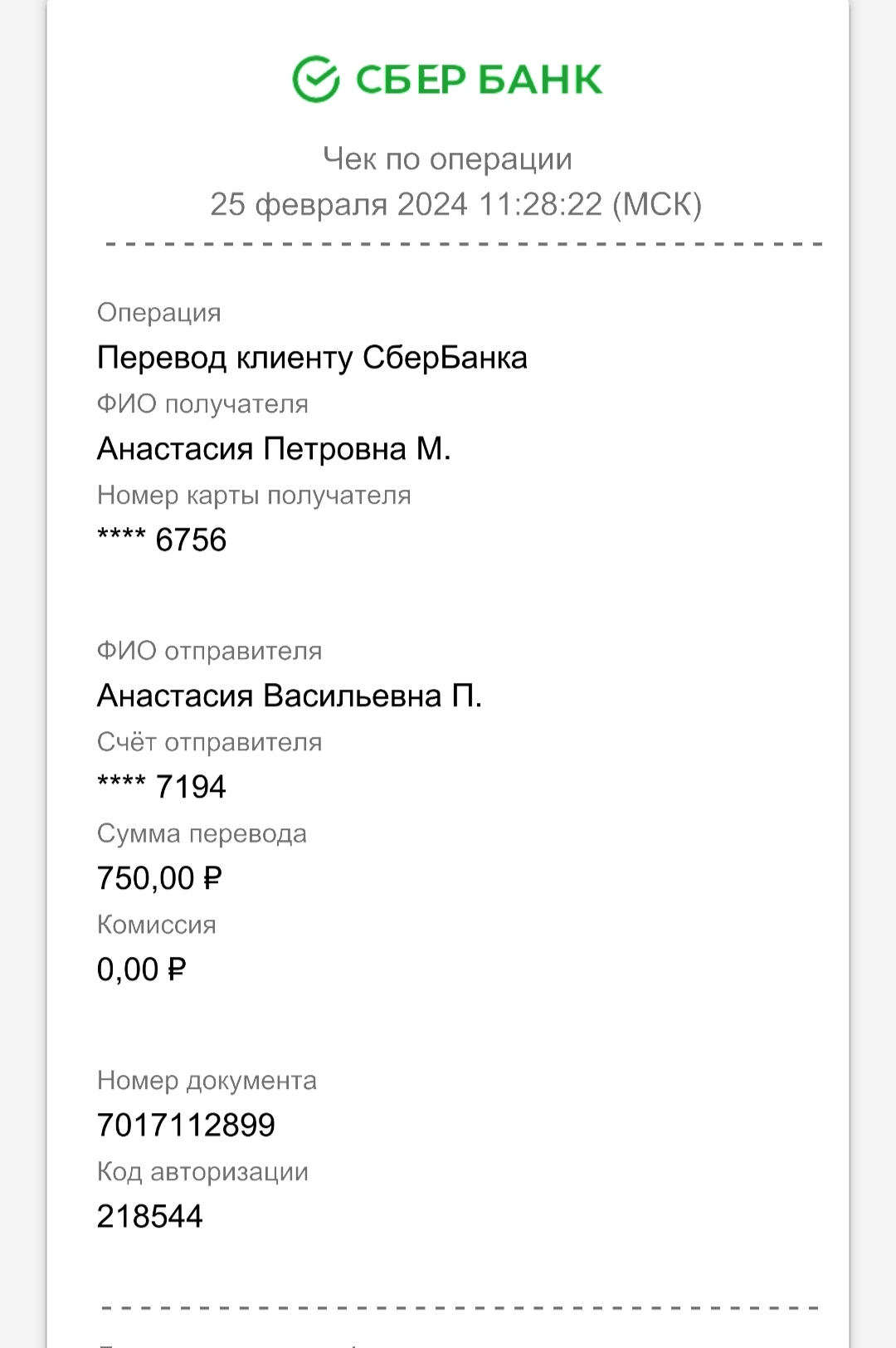This screenshot has width=896, height=1348.
Task: Select sender account number ending 7194
Action: (x=162, y=787)
